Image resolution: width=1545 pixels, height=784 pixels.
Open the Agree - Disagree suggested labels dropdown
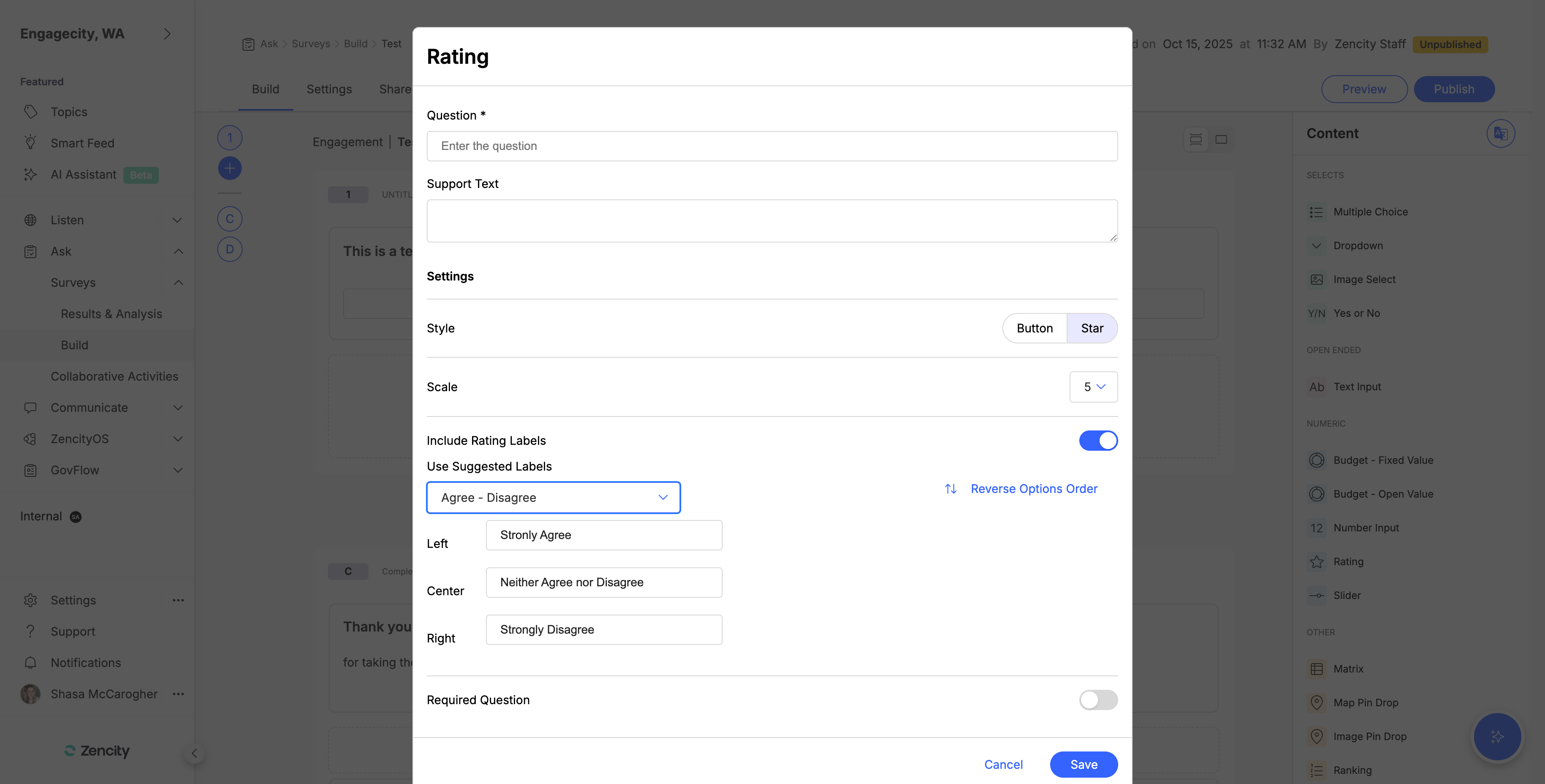pyautogui.click(x=553, y=498)
